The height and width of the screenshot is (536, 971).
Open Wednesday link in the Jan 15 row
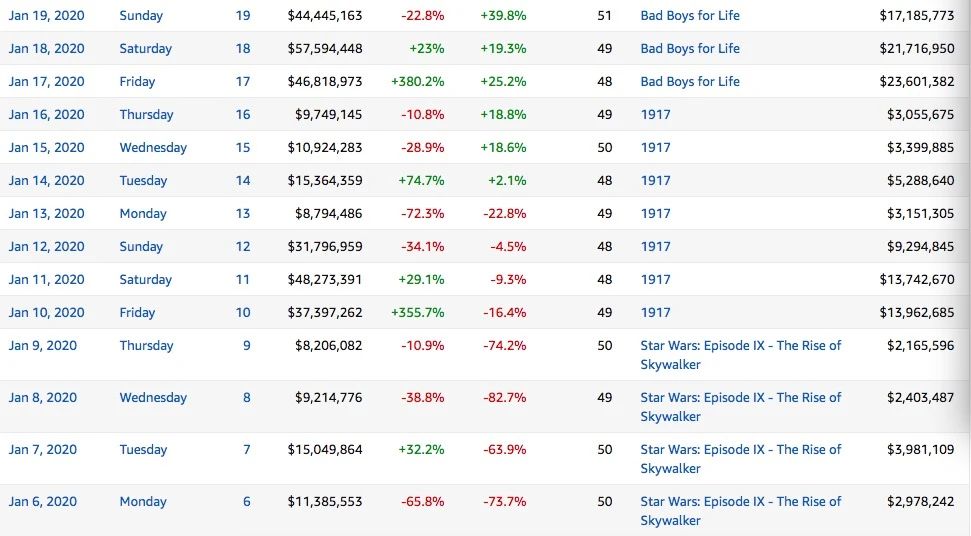pyautogui.click(x=153, y=148)
